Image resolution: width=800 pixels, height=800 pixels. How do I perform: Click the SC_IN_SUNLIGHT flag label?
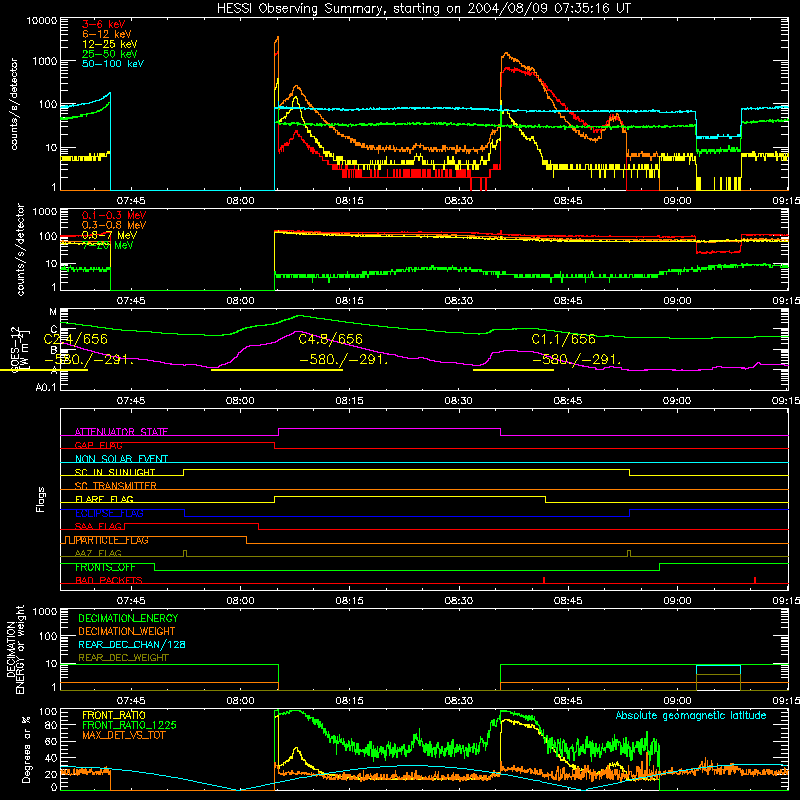click(115, 472)
